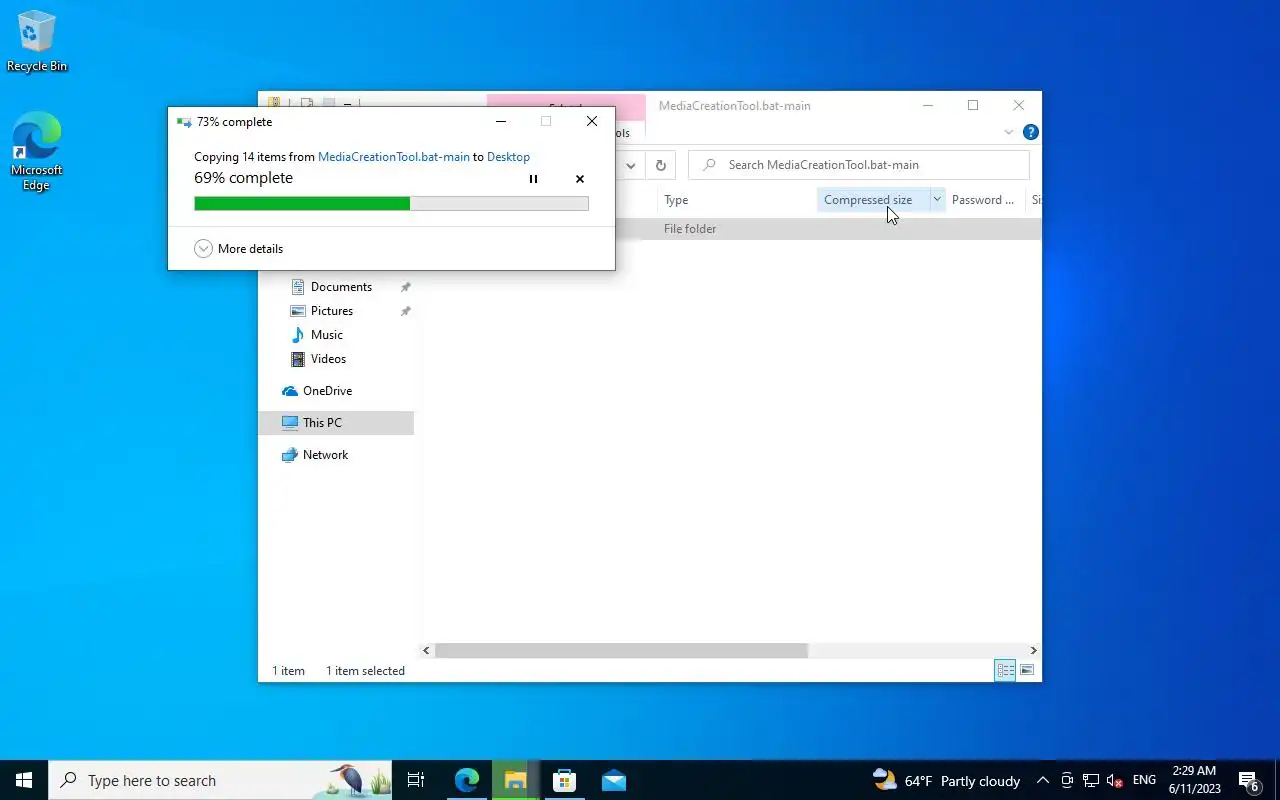Open the notification Action Center

(1249, 780)
